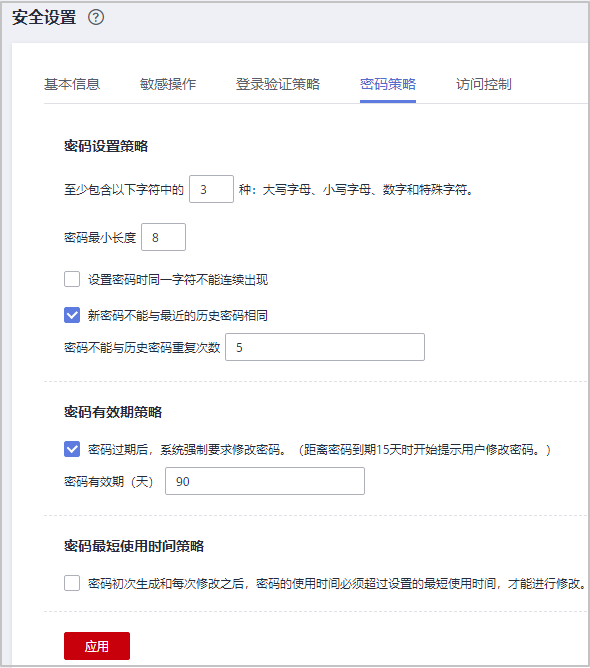Disable 密码过期后强制修改密码 checkbox
Screen dimensions: 590x668
click(x=72, y=449)
